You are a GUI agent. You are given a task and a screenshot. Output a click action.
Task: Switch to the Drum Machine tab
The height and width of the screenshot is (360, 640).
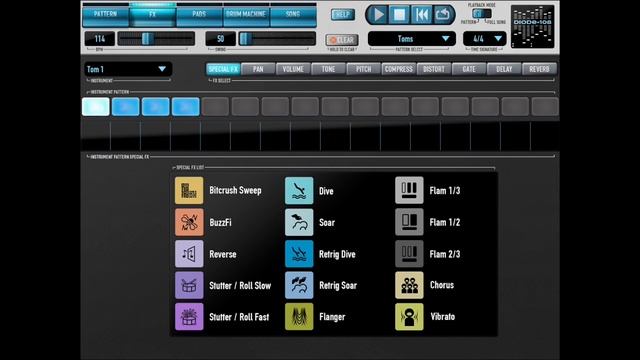[x=246, y=16]
